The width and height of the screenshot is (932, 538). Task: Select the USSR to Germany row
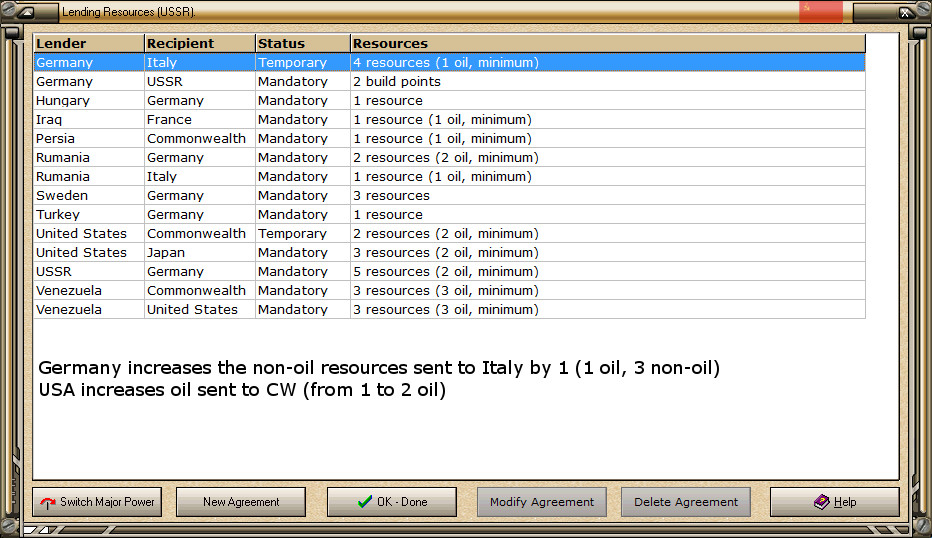coord(449,272)
